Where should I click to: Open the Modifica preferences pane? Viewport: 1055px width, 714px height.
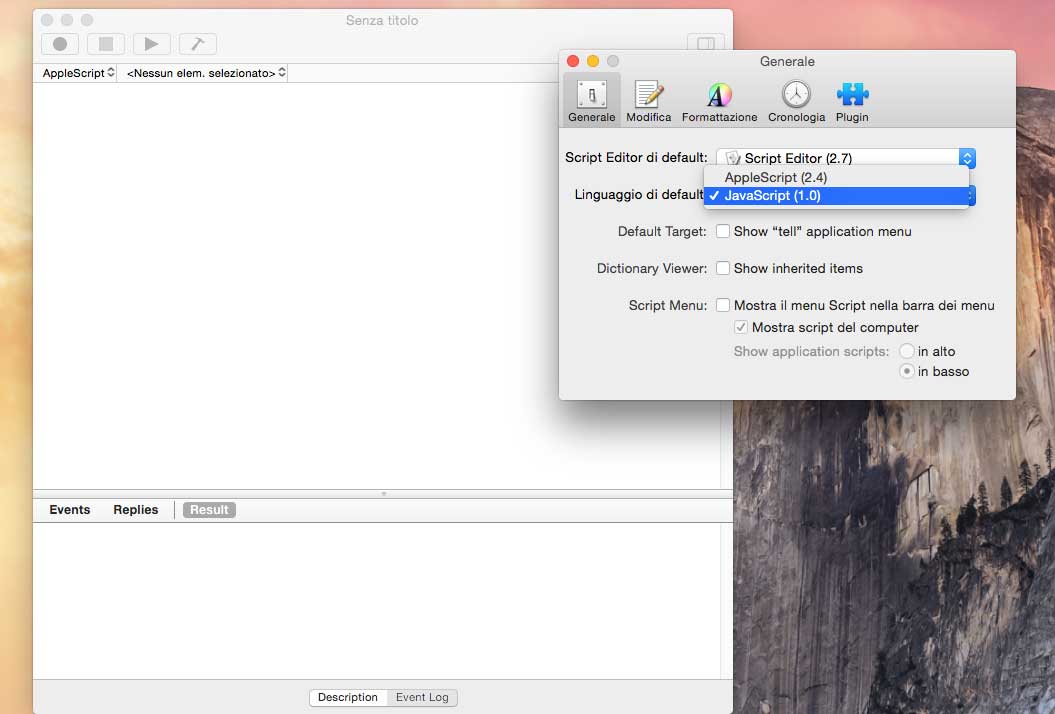(649, 102)
